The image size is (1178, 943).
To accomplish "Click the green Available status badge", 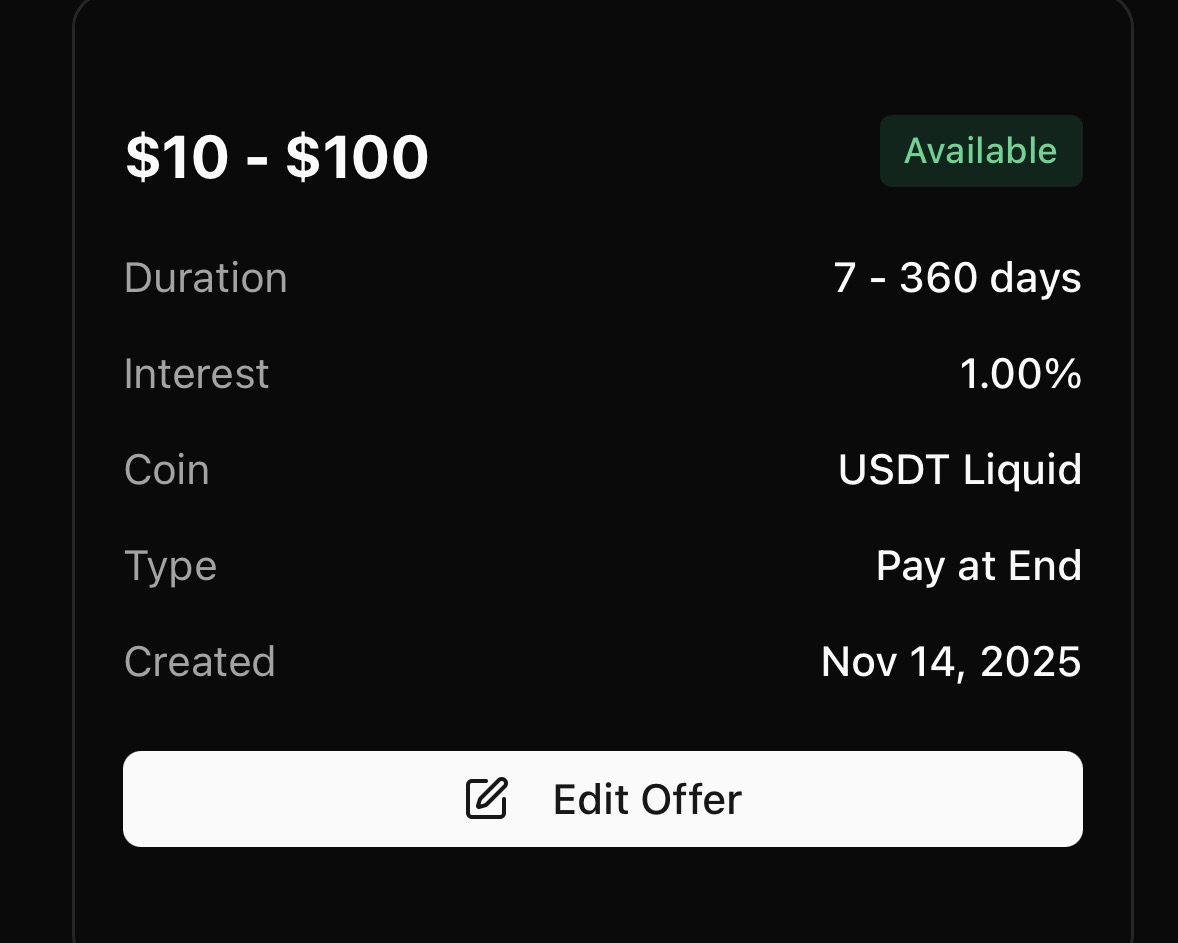I will click(x=981, y=151).
